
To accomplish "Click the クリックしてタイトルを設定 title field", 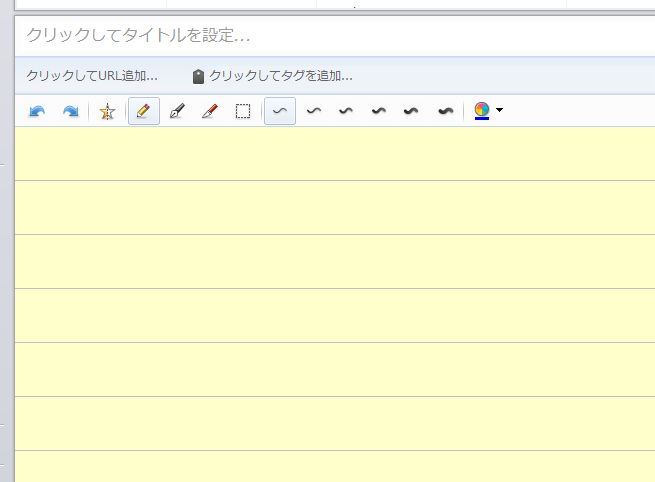I will point(335,36).
